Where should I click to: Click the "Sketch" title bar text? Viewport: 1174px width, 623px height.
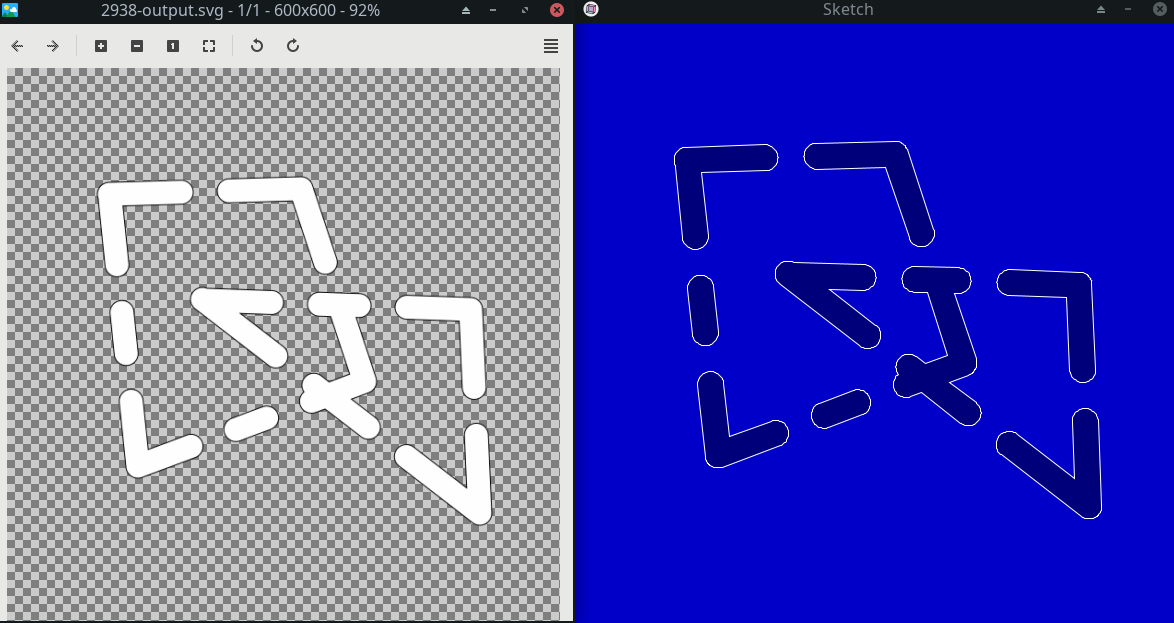[847, 10]
